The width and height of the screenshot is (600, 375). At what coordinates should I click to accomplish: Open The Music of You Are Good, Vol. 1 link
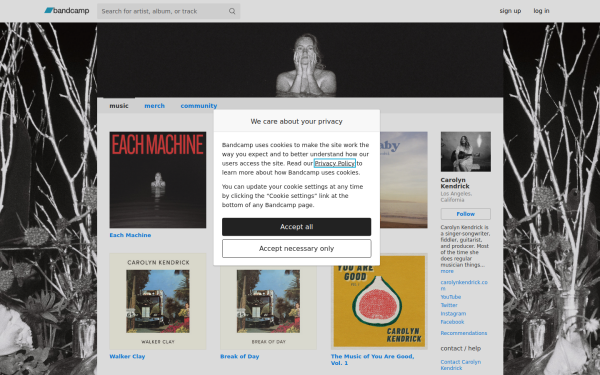(372, 359)
